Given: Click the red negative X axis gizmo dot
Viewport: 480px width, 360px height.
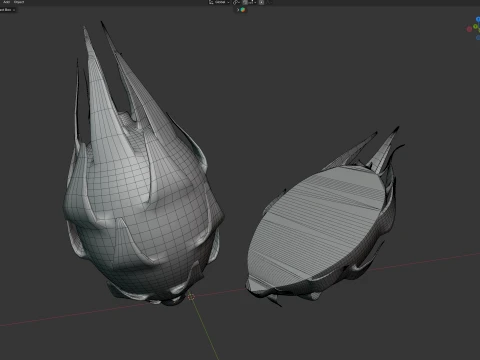Looking at the screenshot, I should 469,29.
